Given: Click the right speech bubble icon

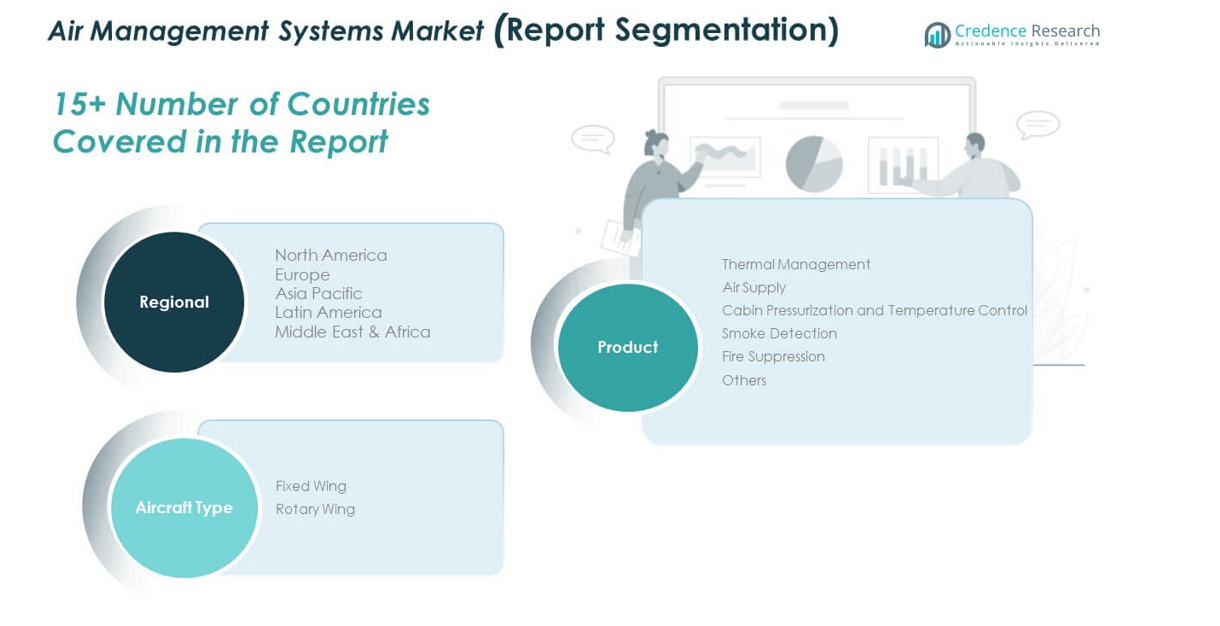Looking at the screenshot, I should pyautogui.click(x=1037, y=125).
